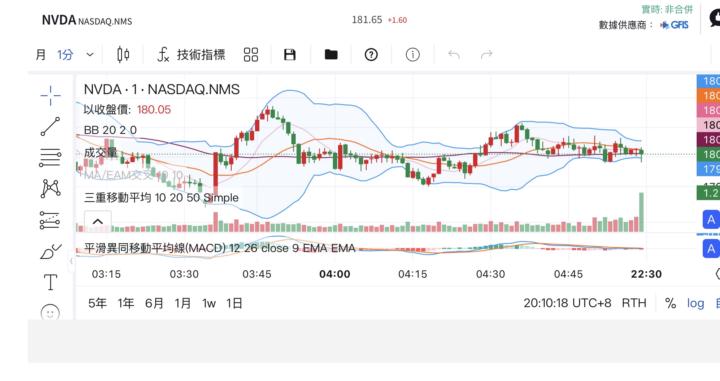Set range to 1w

tap(209, 303)
